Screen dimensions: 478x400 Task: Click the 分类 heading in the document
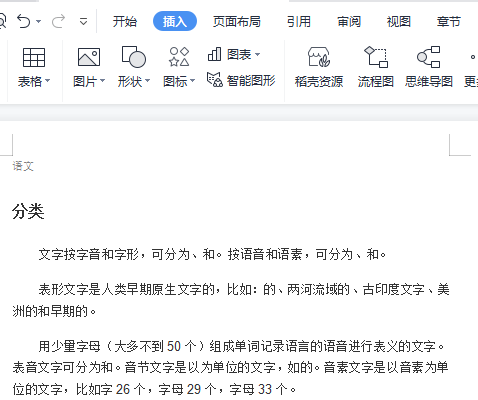28,211
